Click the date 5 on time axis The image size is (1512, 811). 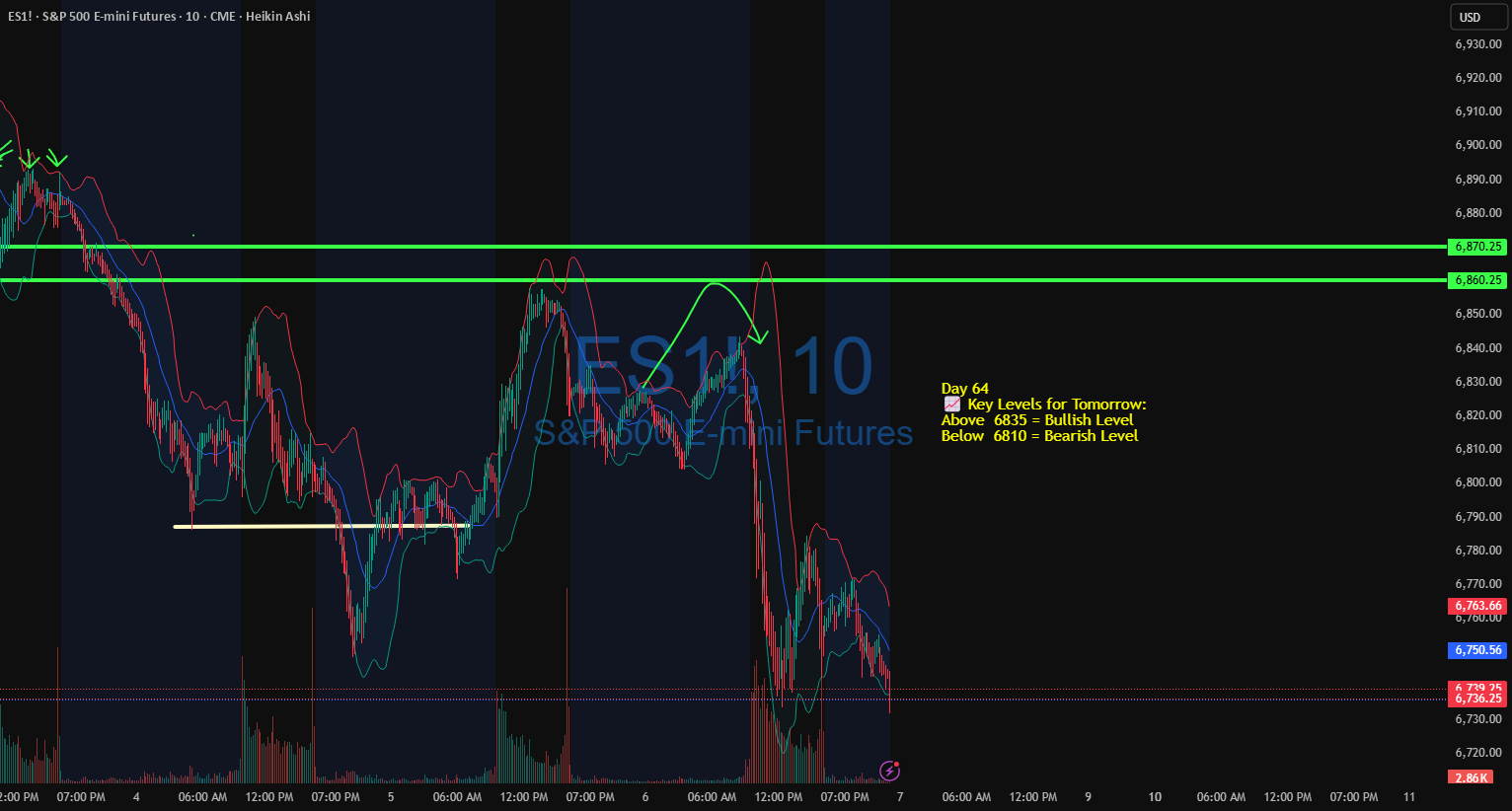point(391,796)
